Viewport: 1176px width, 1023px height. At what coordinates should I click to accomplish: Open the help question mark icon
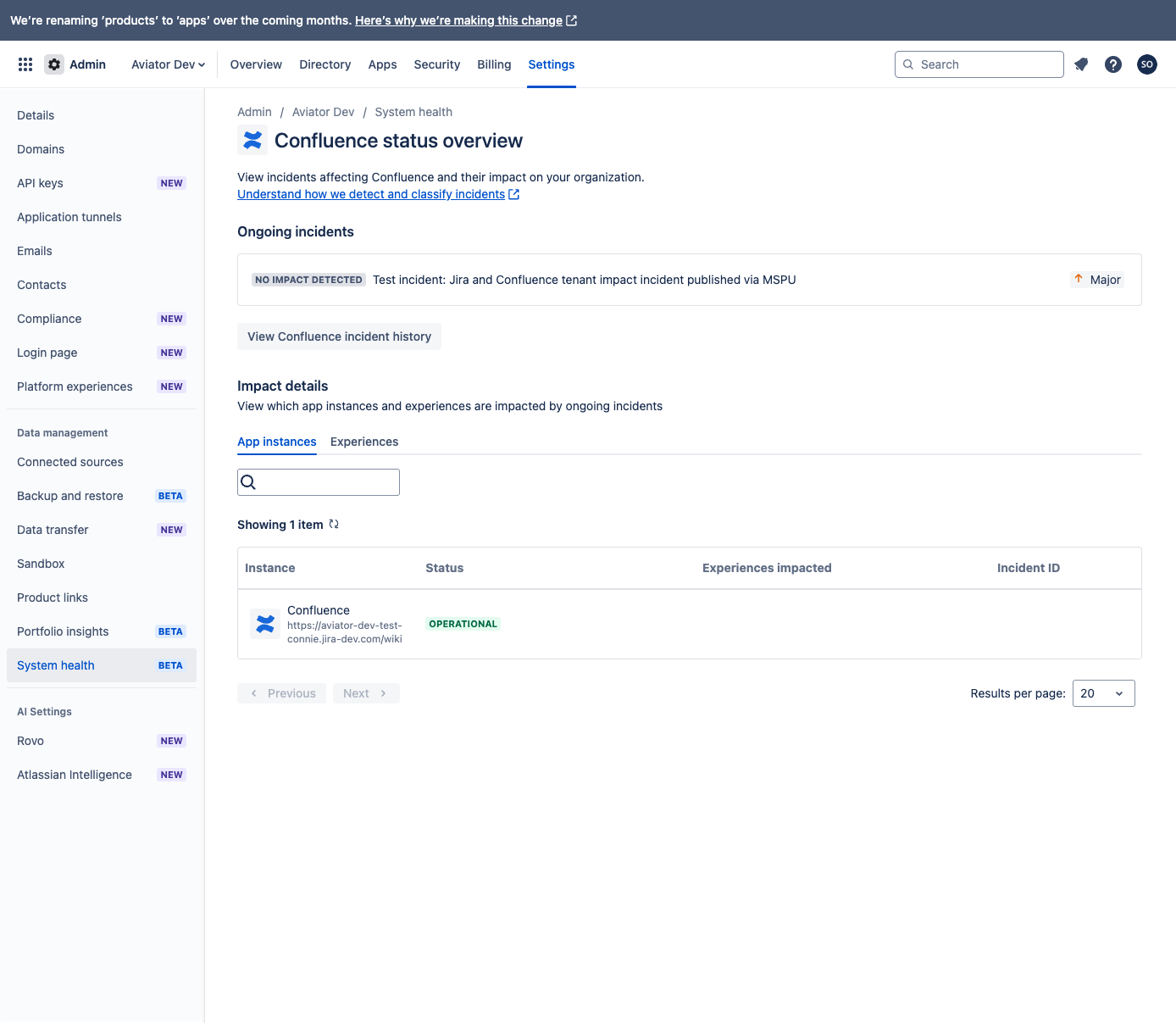tap(1113, 64)
